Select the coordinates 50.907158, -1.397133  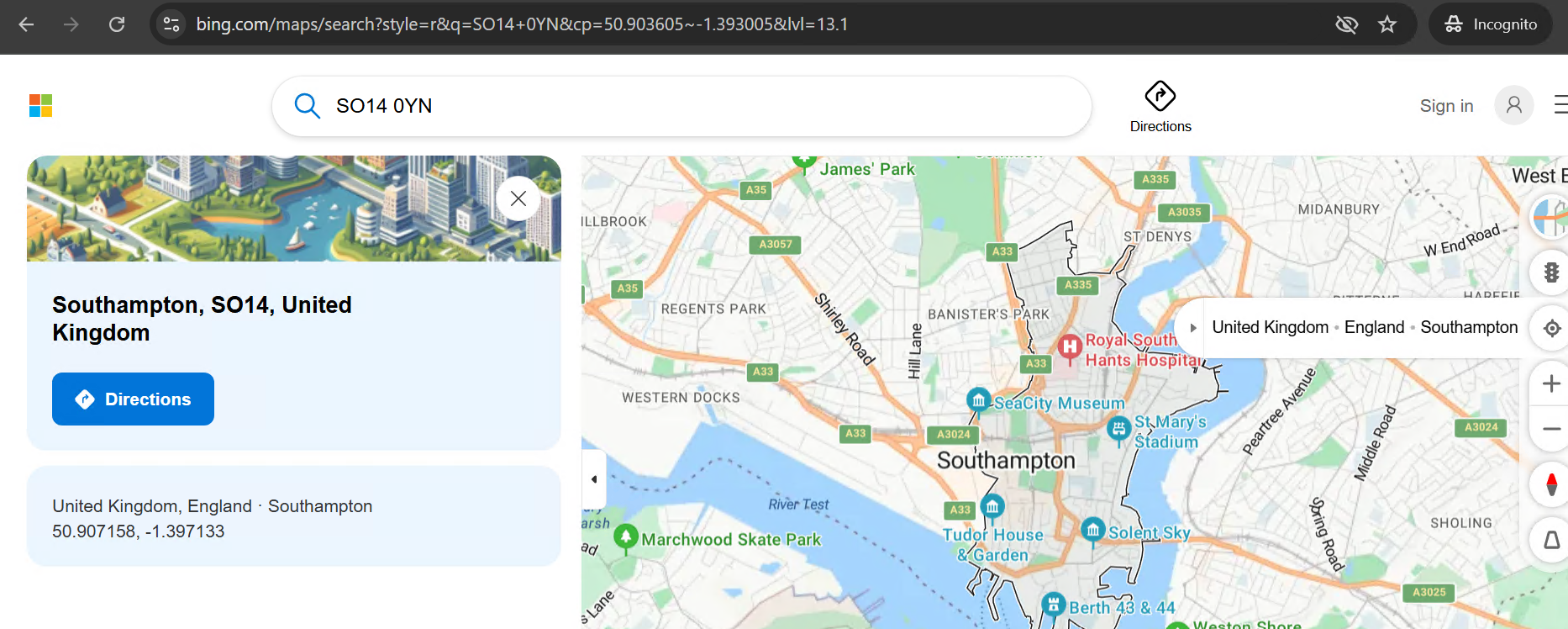(x=139, y=531)
